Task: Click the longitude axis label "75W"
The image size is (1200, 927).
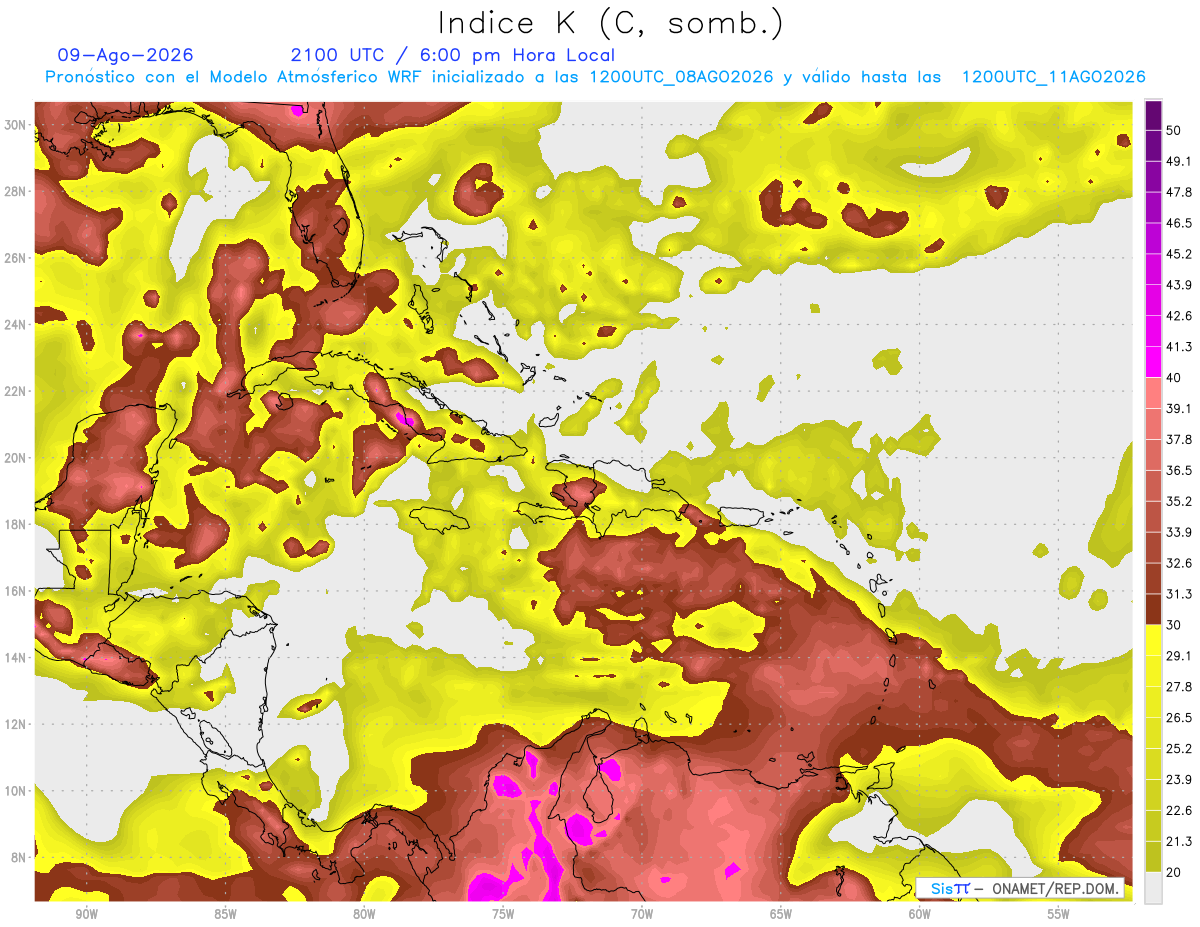Action: pyautogui.click(x=503, y=915)
